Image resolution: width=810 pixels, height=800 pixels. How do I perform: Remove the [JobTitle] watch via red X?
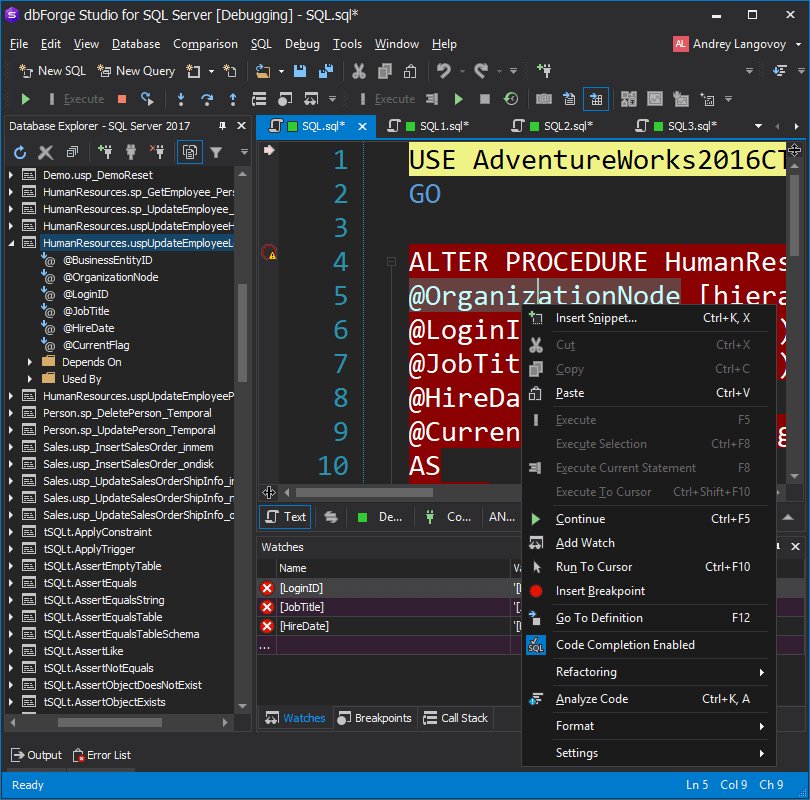coord(267,607)
